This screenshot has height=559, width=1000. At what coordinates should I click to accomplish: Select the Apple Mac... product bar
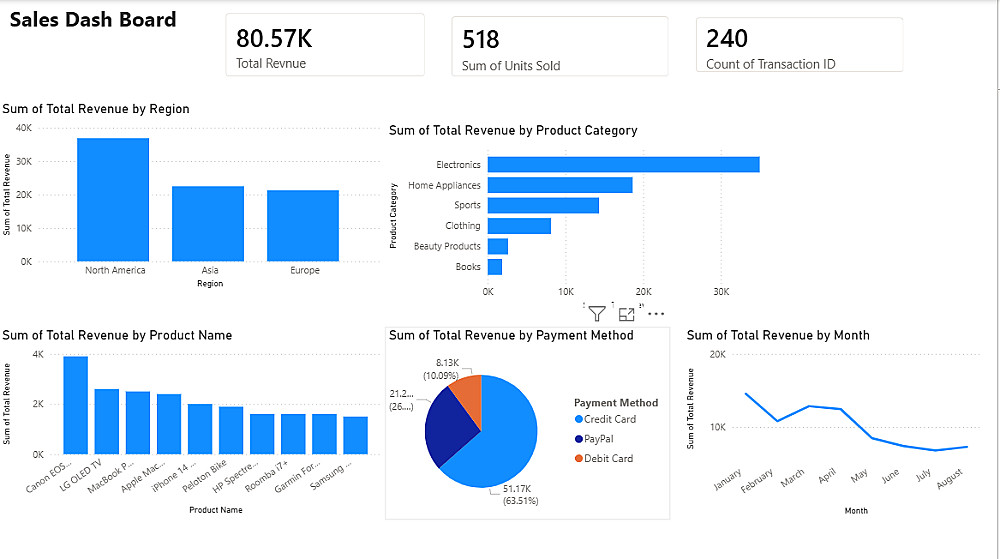(169, 424)
